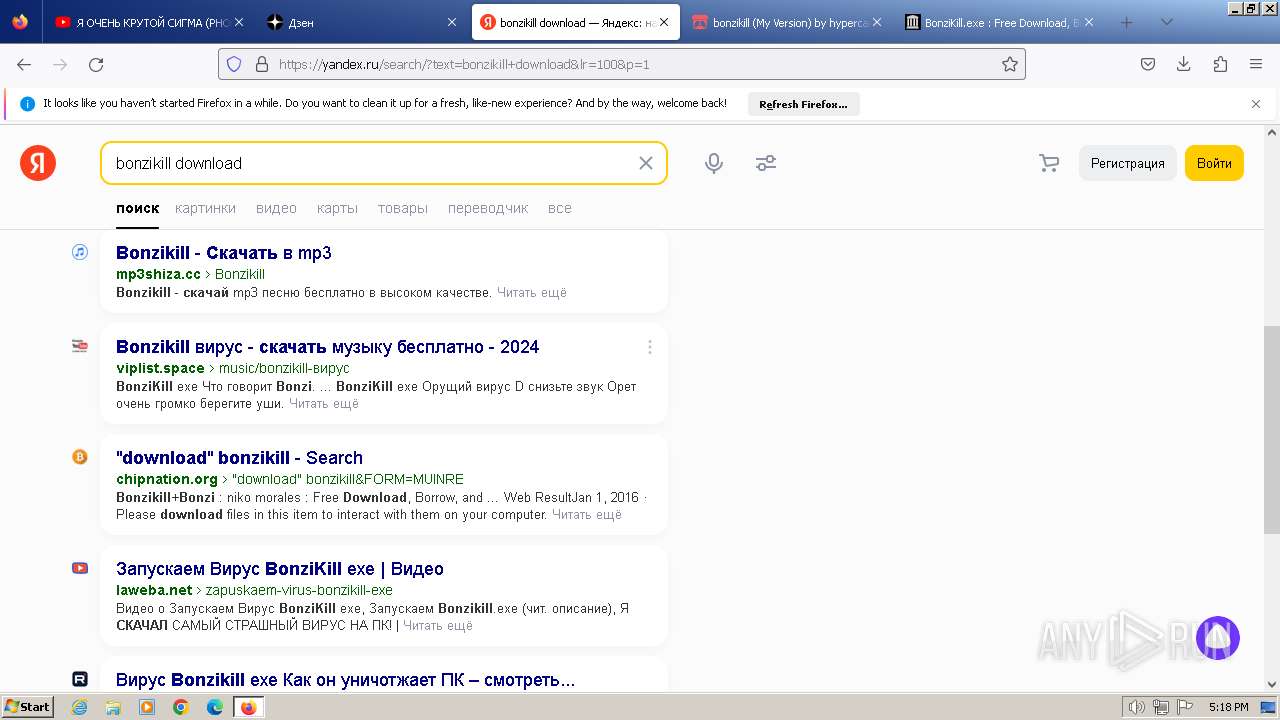Viewport: 1280px width, 720px height.
Task: Switch to the YouTube tab
Action: tap(151, 22)
